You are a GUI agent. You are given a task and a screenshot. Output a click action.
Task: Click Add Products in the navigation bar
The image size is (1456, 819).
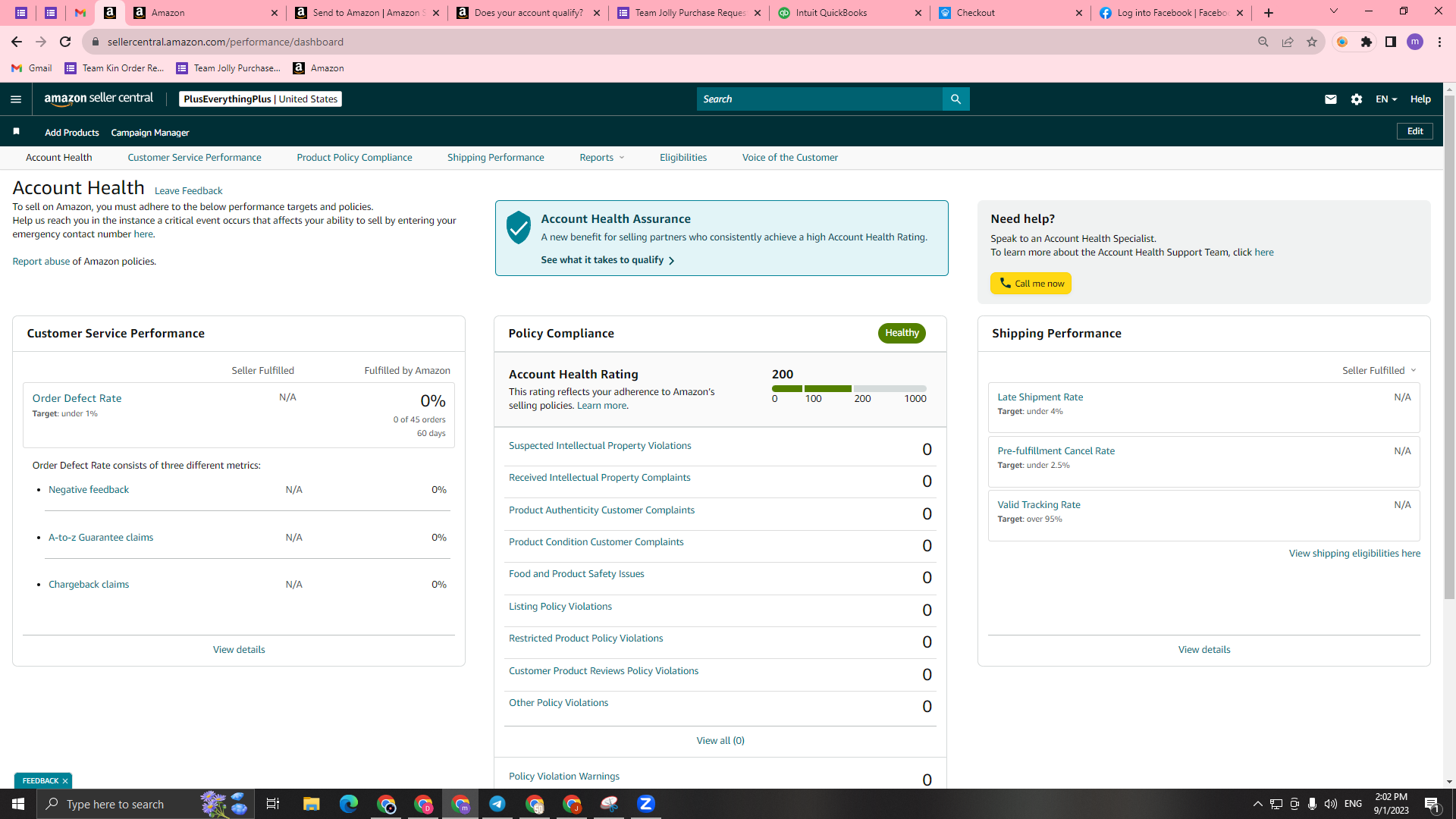click(72, 133)
